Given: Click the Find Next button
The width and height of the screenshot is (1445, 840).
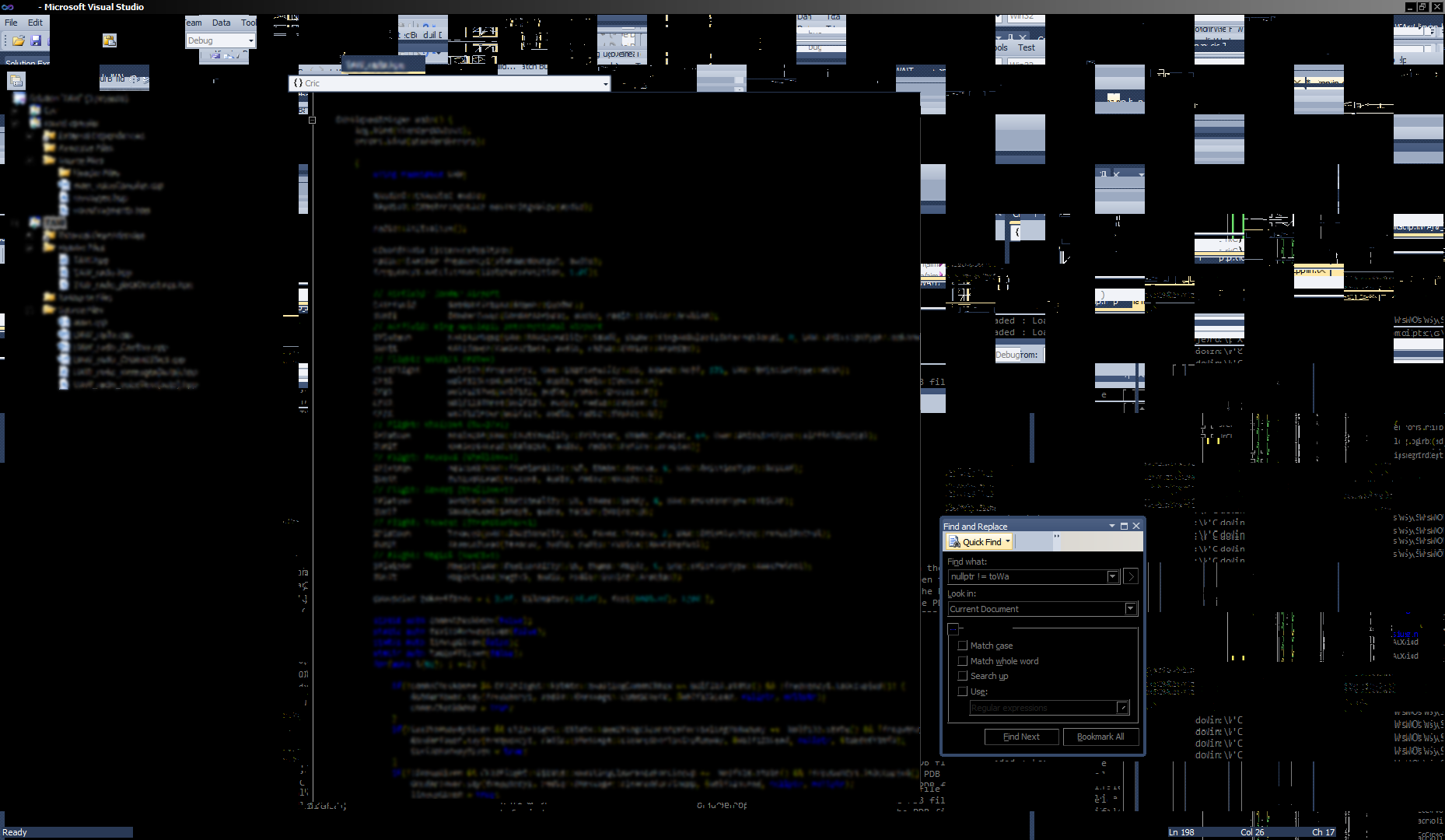Looking at the screenshot, I should pyautogui.click(x=1020, y=737).
